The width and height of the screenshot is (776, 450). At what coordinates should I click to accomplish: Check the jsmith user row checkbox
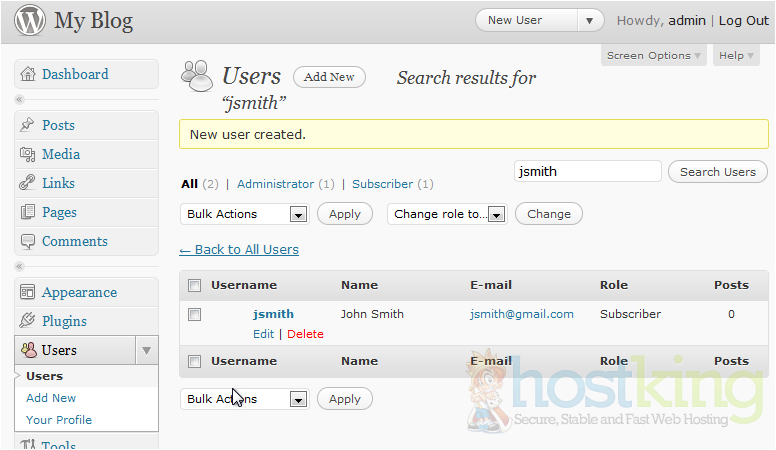point(195,314)
